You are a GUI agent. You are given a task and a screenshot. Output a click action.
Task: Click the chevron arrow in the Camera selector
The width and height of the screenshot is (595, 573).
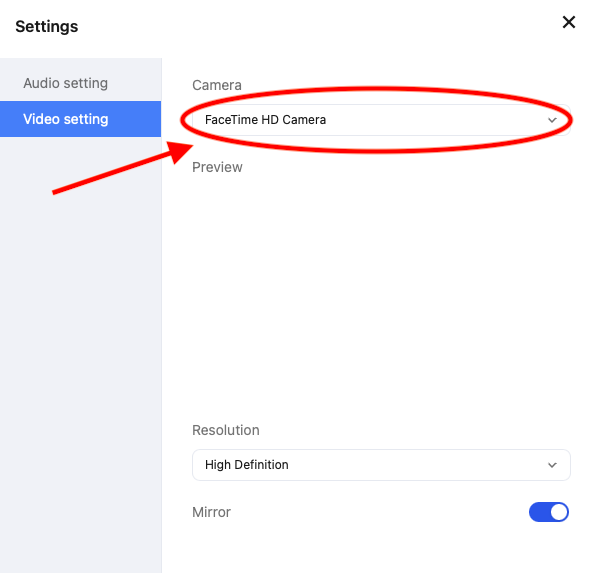(x=552, y=120)
